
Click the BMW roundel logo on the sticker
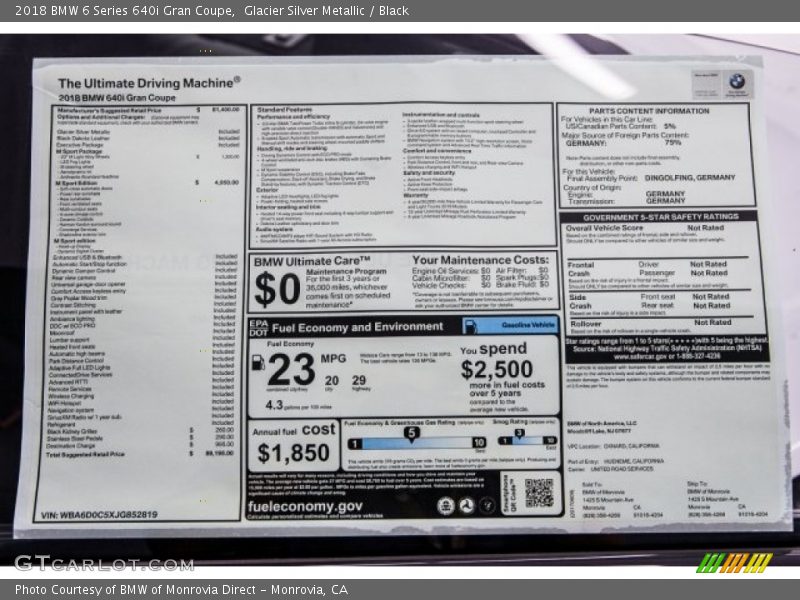click(737, 81)
